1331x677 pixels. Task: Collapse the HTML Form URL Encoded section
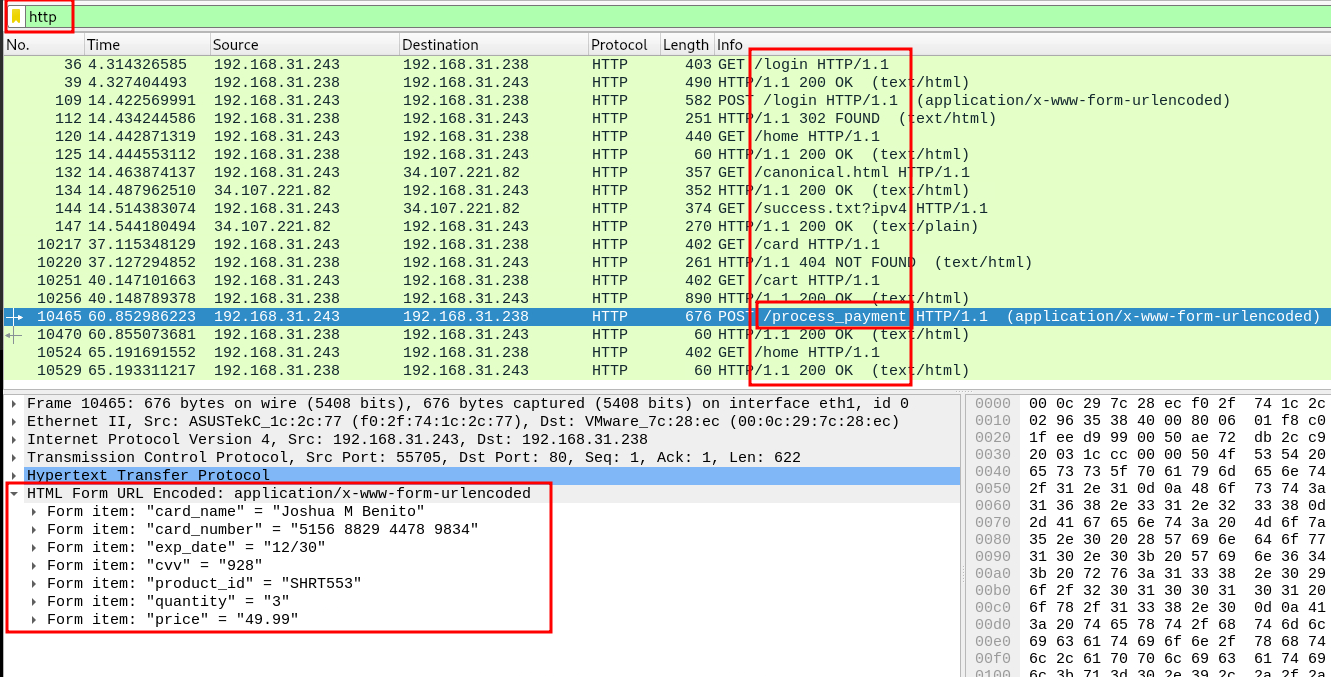pyautogui.click(x=13, y=494)
